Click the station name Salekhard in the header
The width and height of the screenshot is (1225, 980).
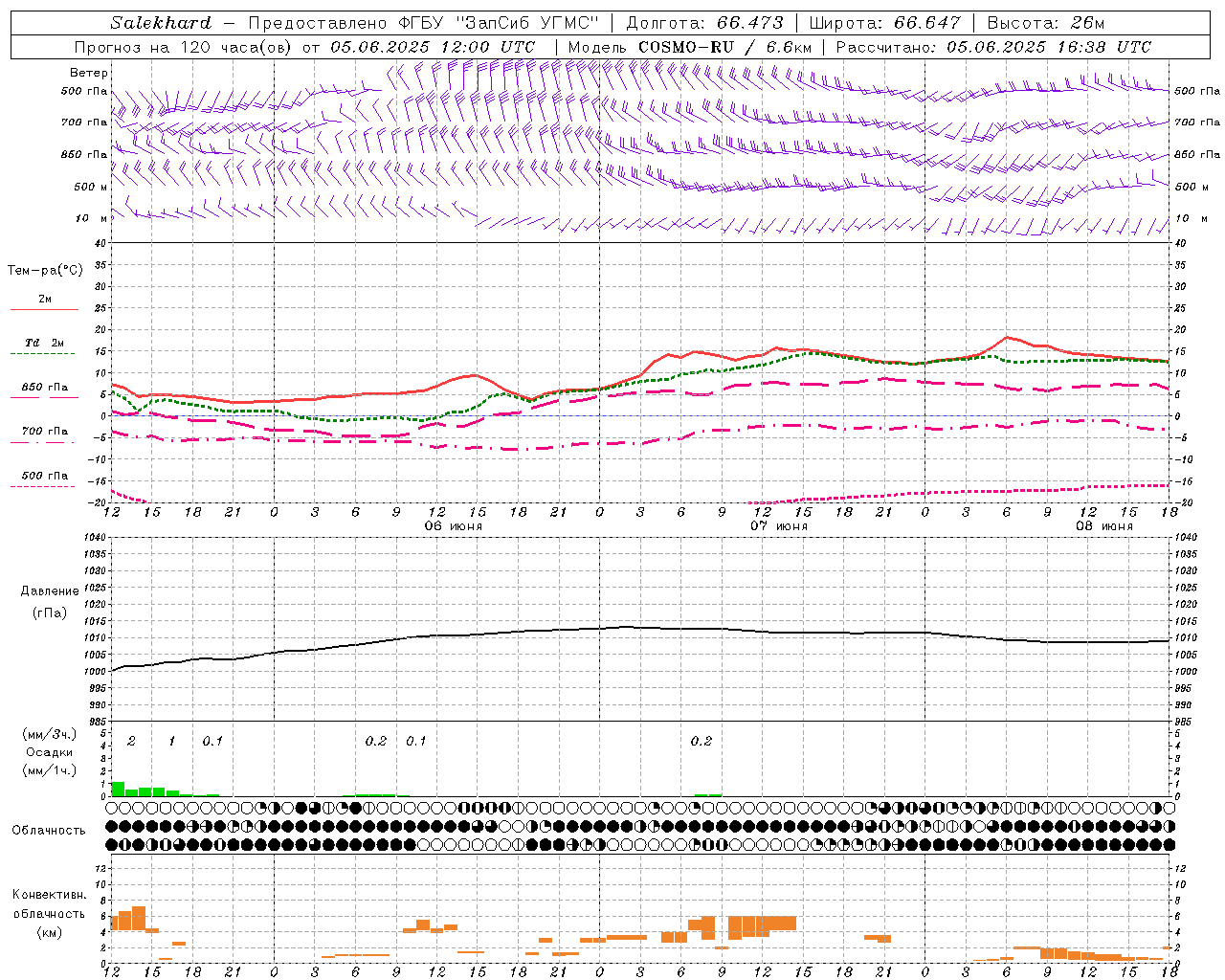tap(161, 23)
